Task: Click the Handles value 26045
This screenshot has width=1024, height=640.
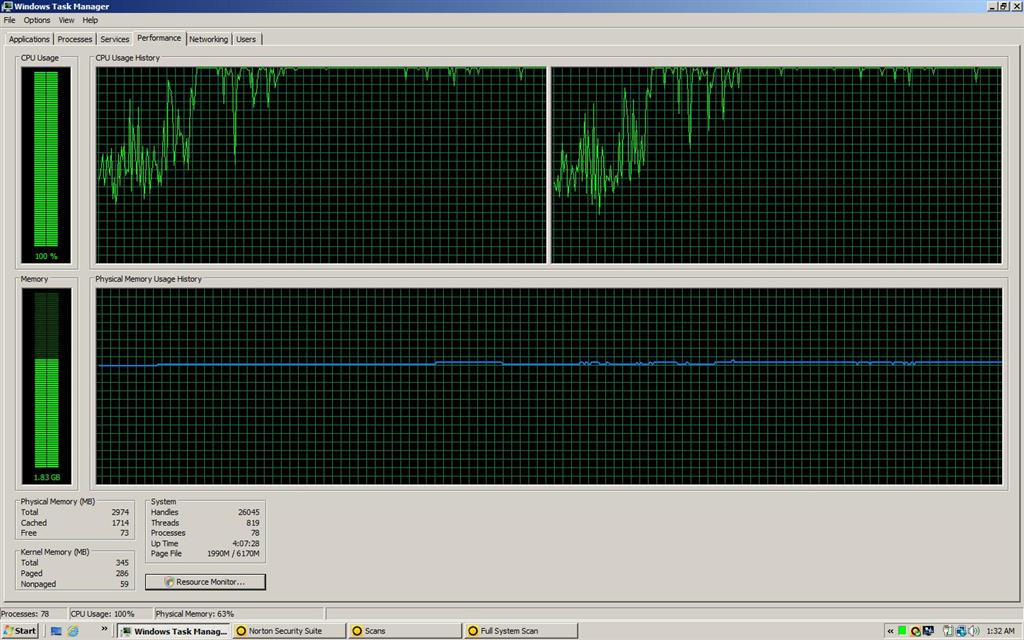Action: click(x=248, y=512)
